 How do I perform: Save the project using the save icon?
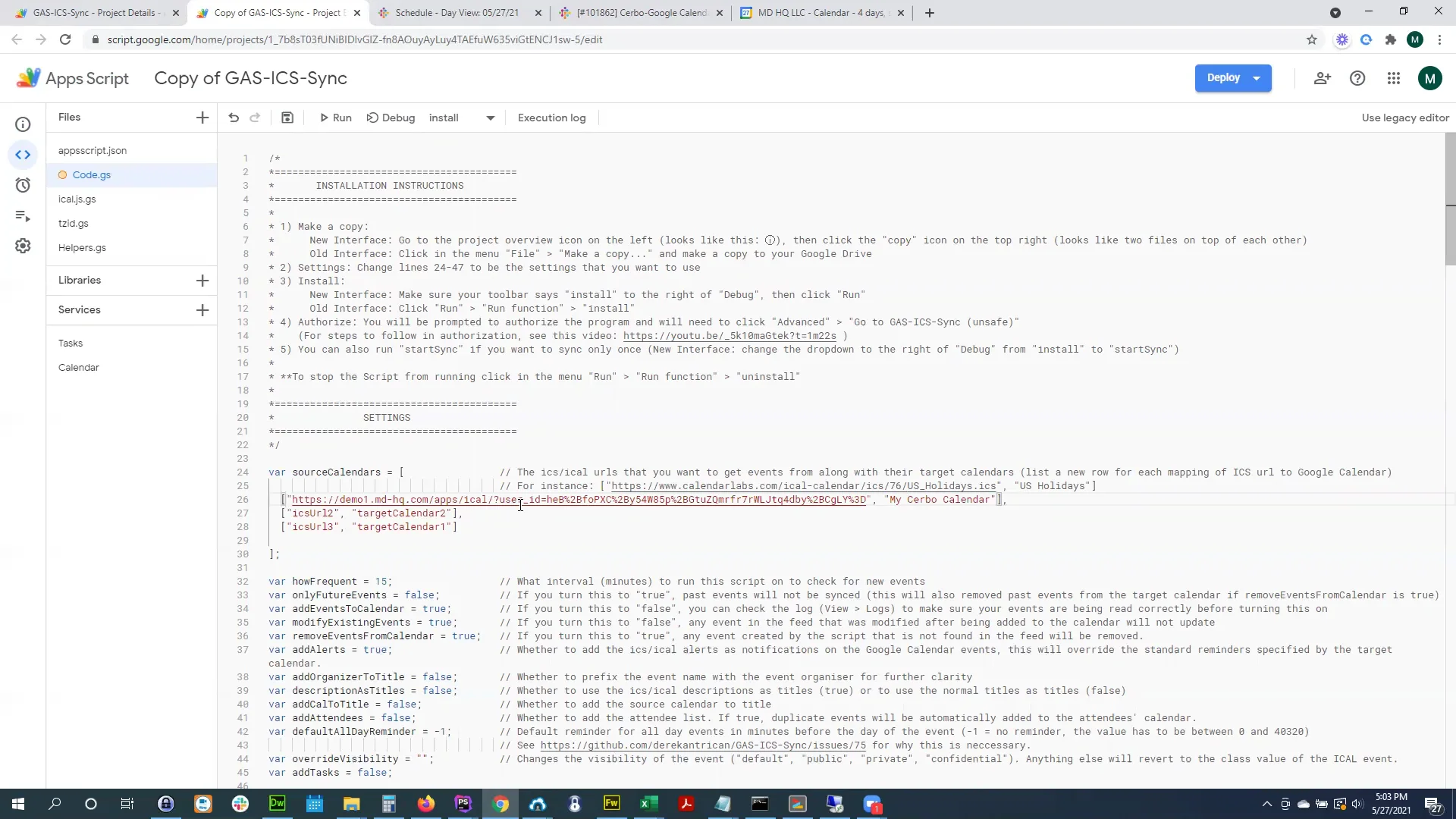[287, 118]
